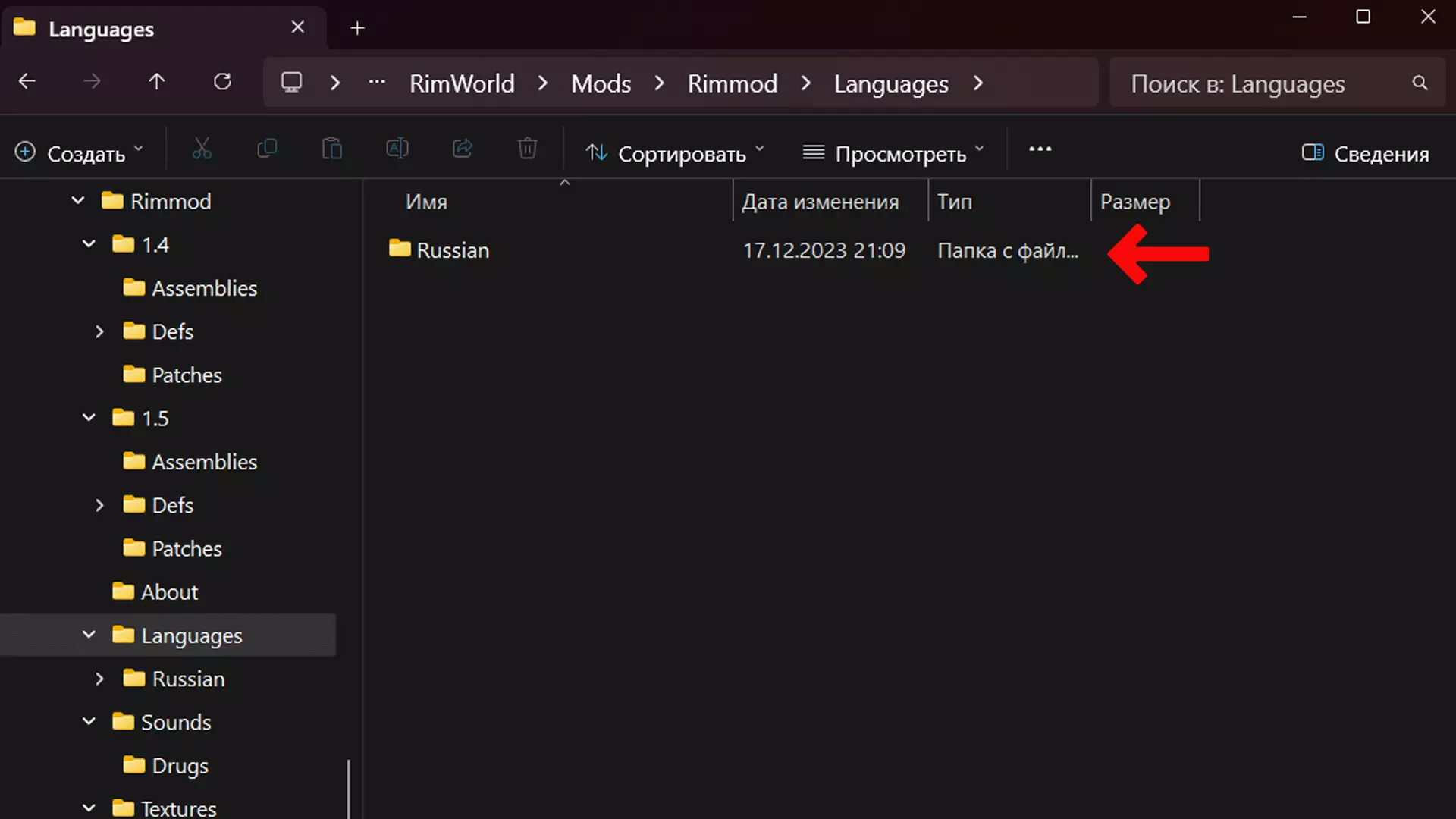Expand the Russian folder in sidebar
This screenshot has width=1456, height=819.
(x=99, y=679)
